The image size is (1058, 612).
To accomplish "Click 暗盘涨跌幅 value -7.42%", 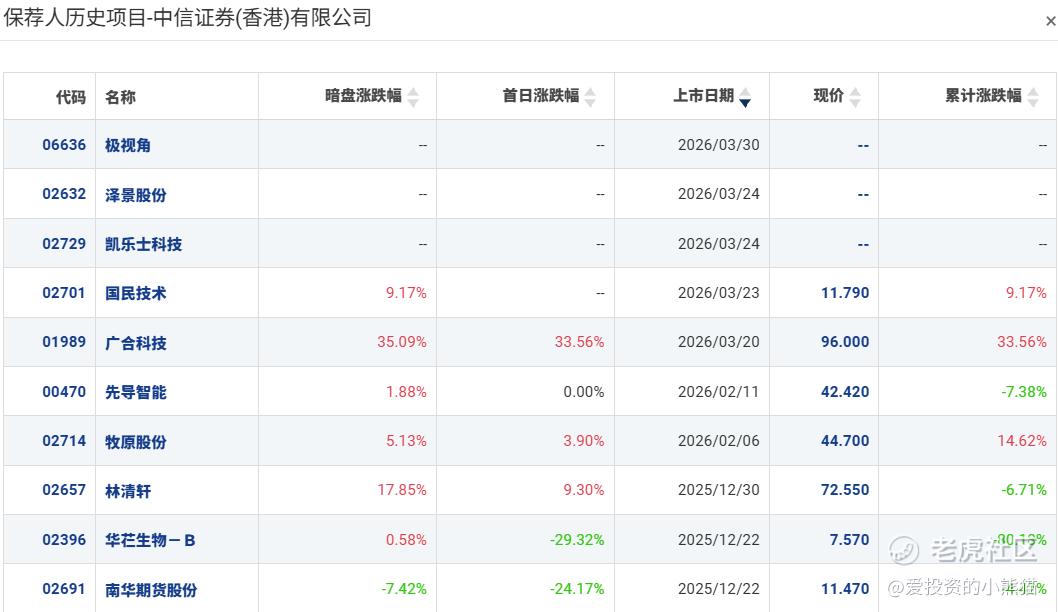I will click(403, 589).
